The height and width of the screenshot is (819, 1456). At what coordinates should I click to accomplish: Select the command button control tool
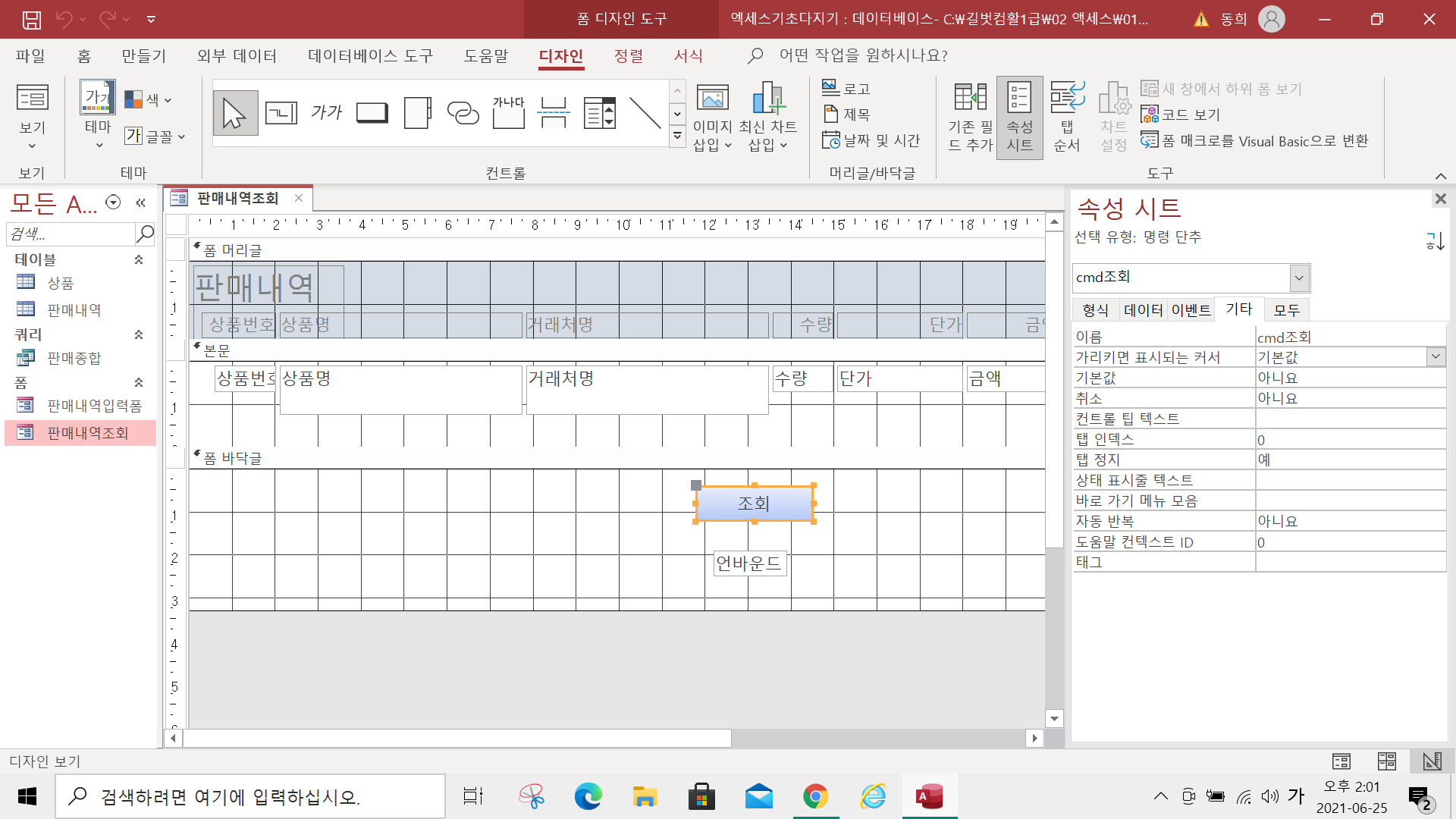[x=372, y=114]
